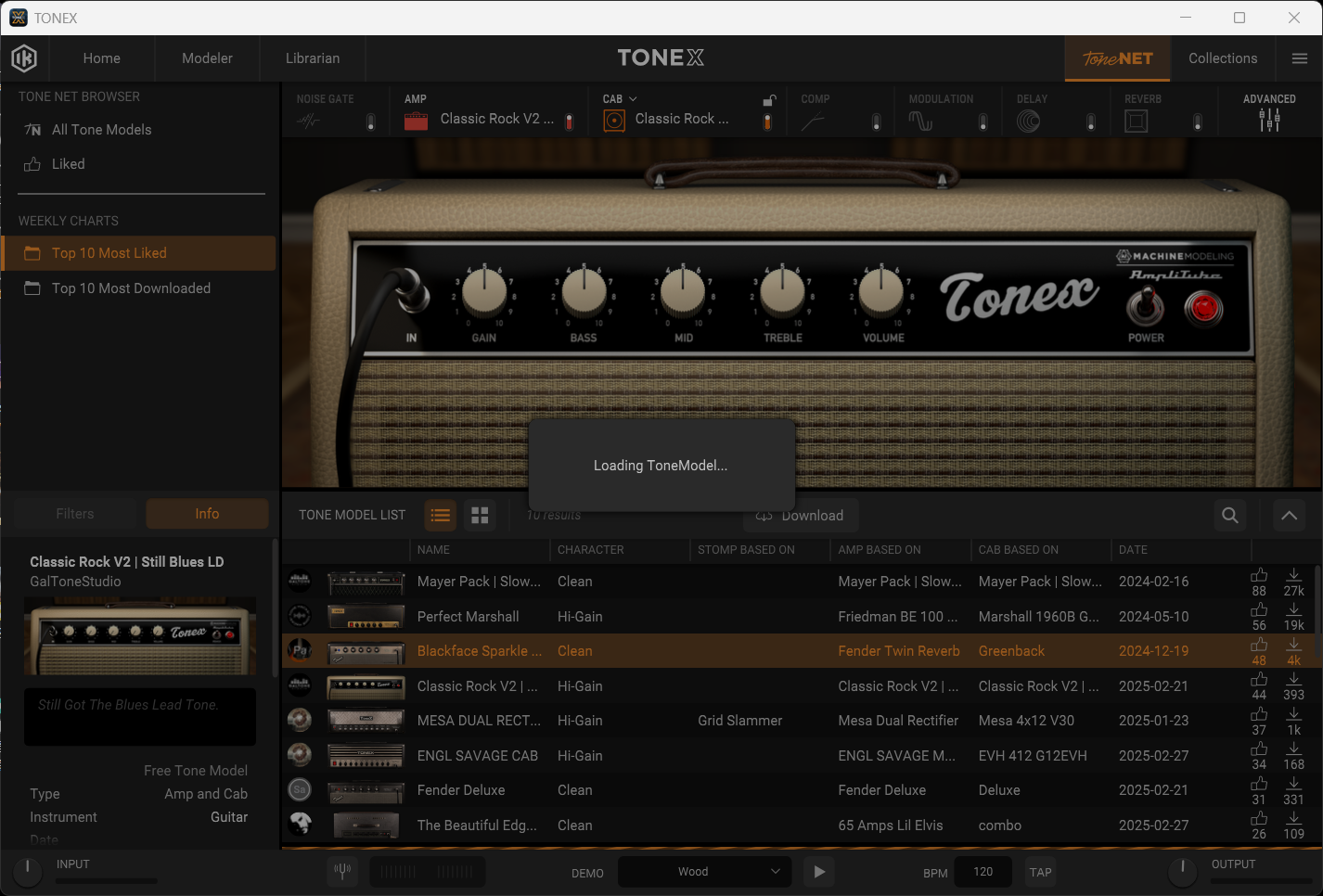Open the Modeler tab
Viewport: 1323px width, 896px height.
pyautogui.click(x=207, y=58)
